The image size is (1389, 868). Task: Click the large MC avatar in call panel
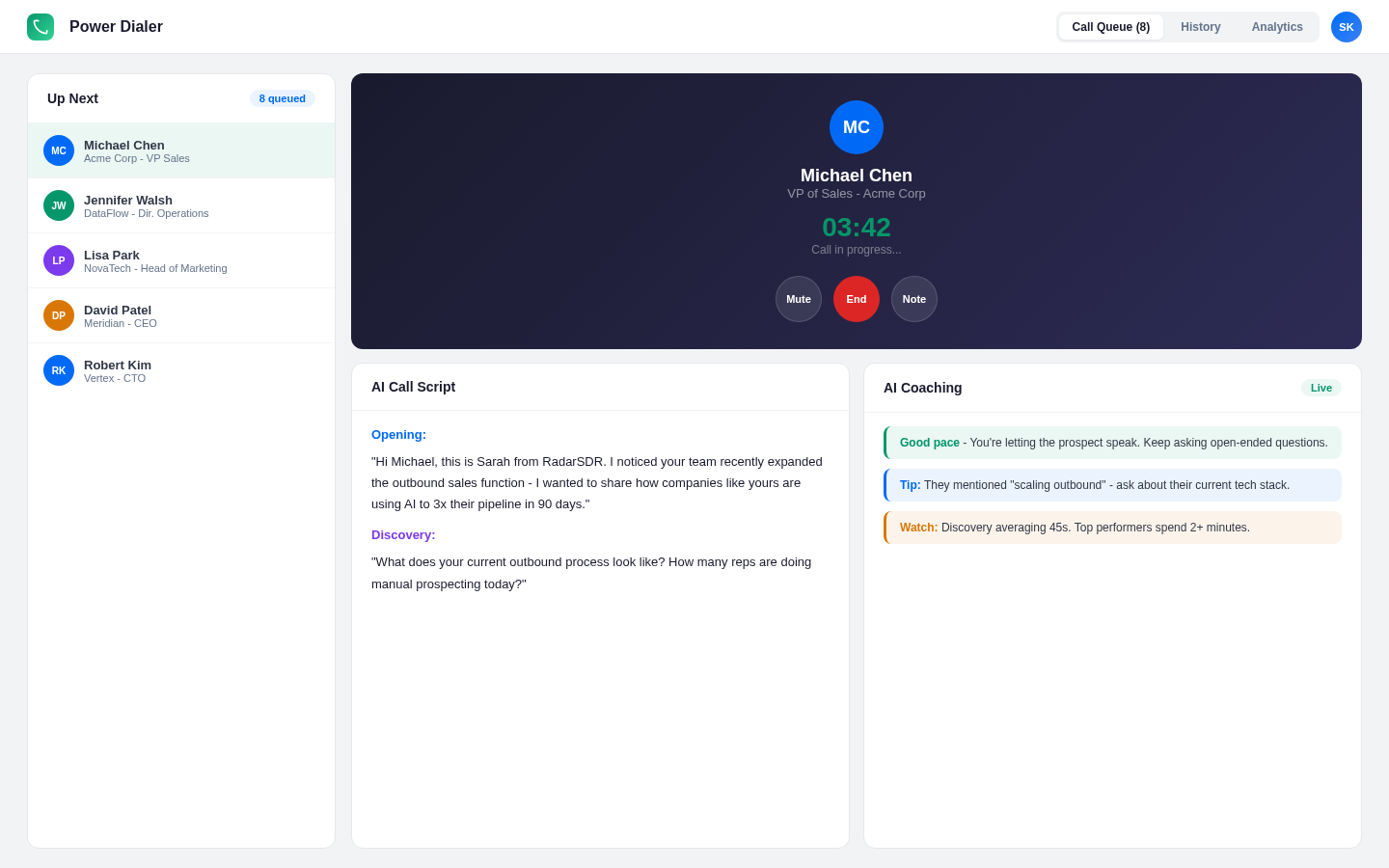pos(857,127)
